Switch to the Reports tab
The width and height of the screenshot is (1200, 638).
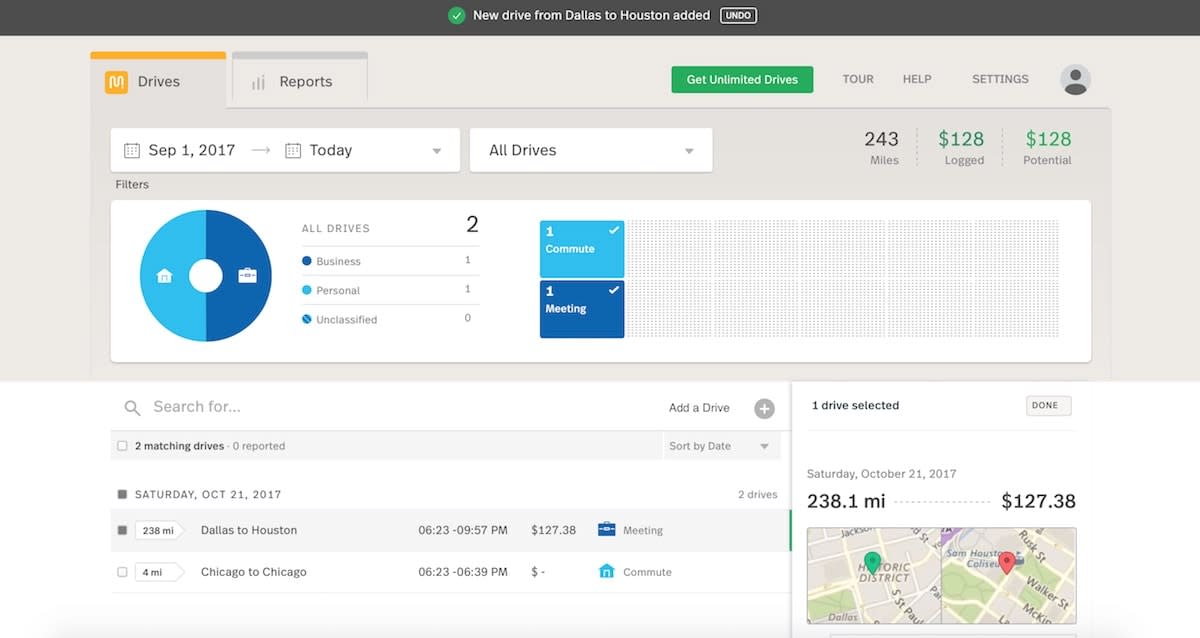tap(300, 82)
